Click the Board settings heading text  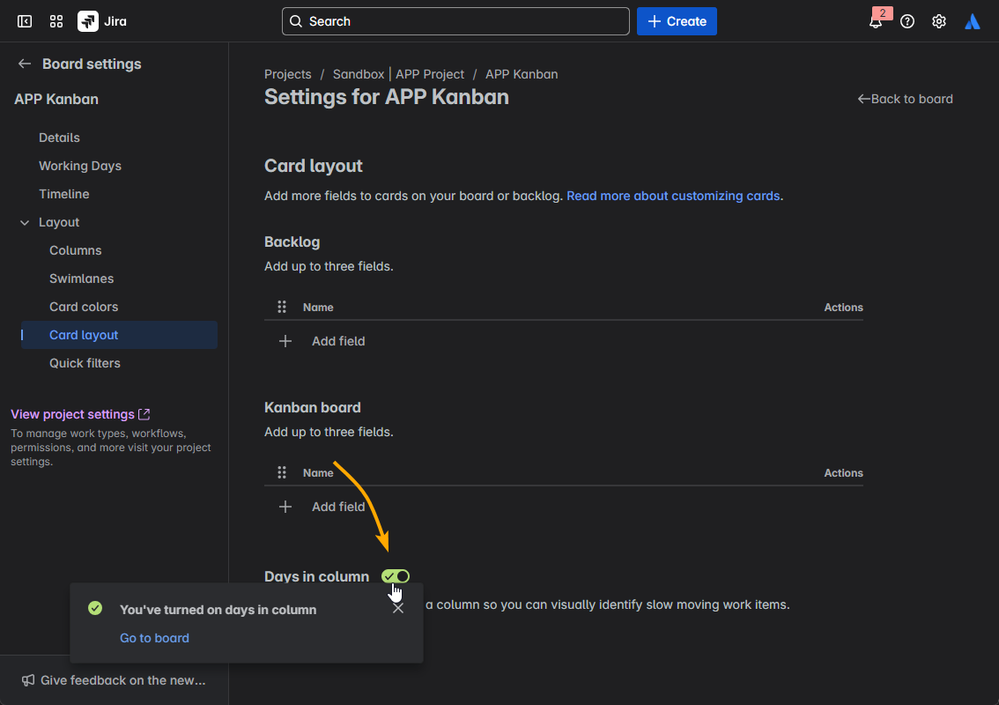[92, 64]
